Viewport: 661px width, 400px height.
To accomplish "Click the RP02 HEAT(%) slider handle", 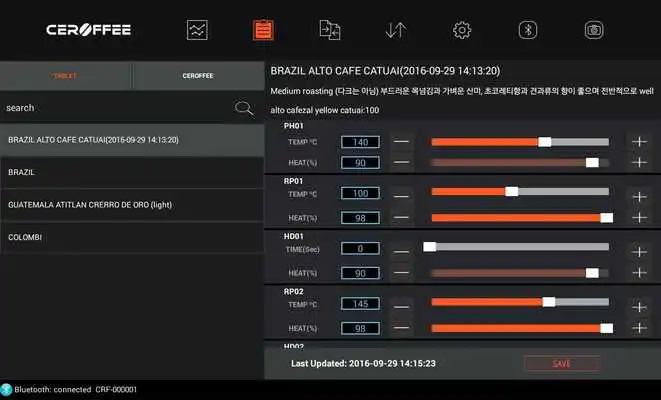I will (x=607, y=328).
